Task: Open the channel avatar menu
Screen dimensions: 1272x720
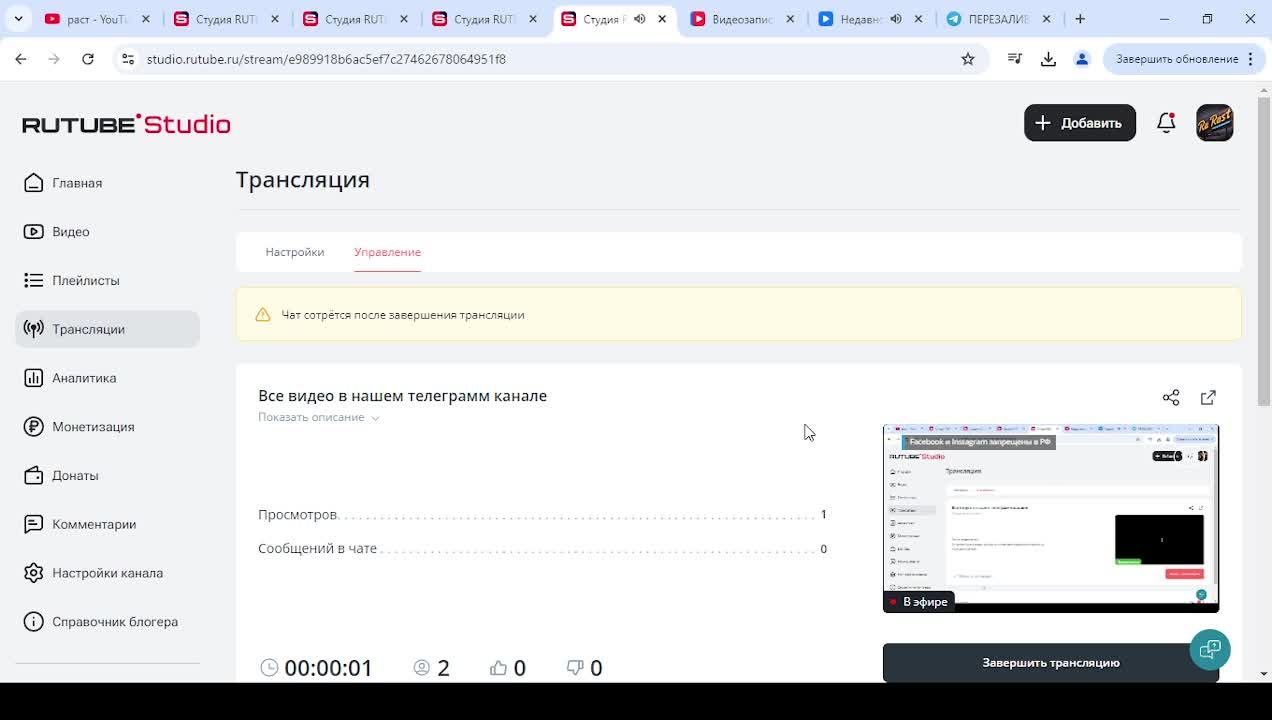Action: pos(1215,123)
